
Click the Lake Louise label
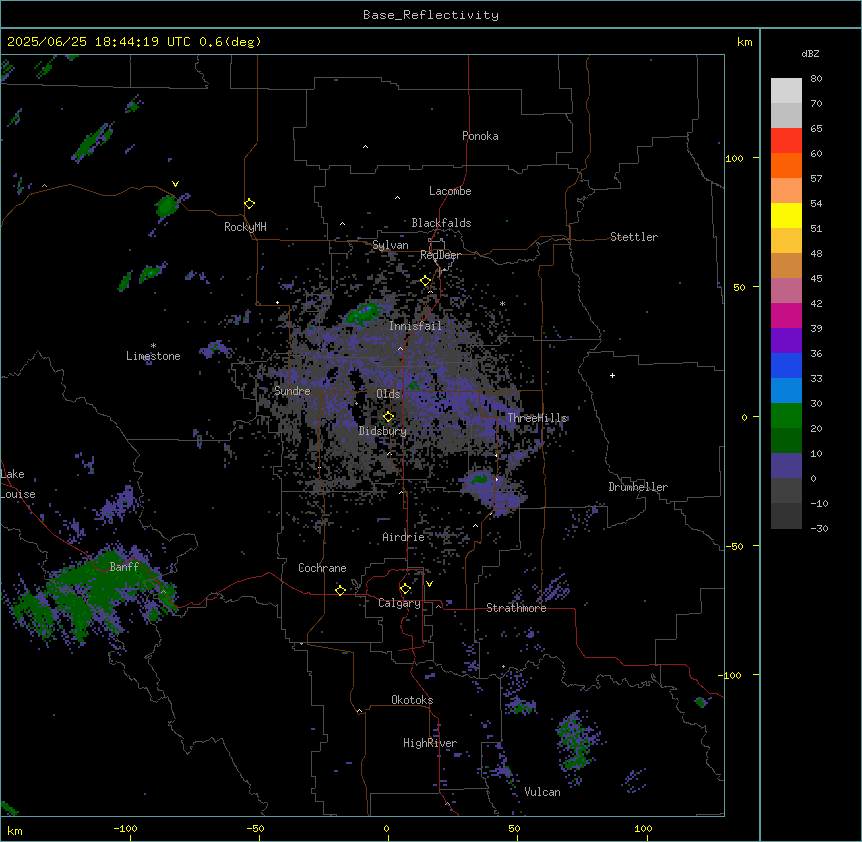click(x=18, y=484)
